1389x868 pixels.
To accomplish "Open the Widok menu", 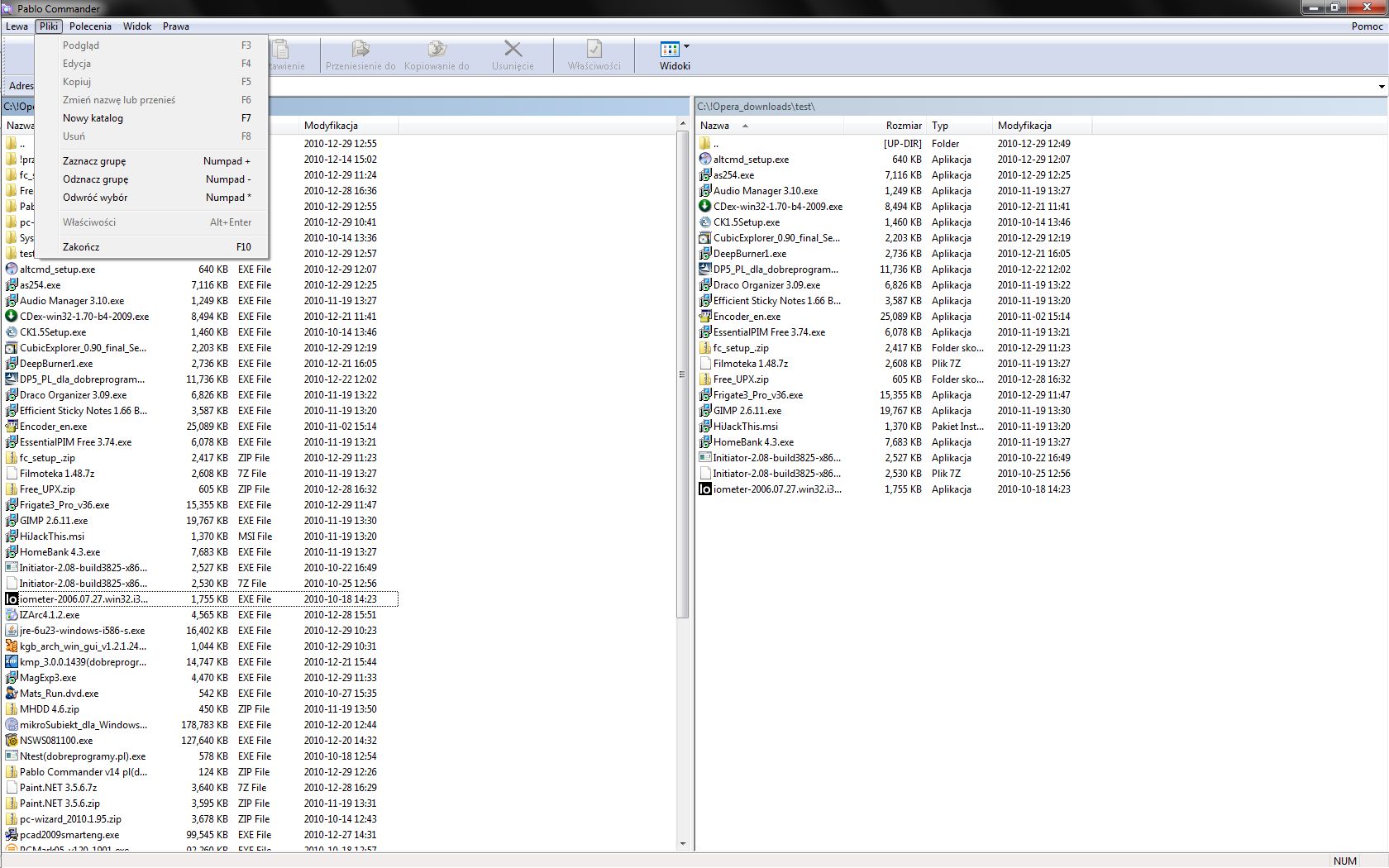I will [x=137, y=26].
